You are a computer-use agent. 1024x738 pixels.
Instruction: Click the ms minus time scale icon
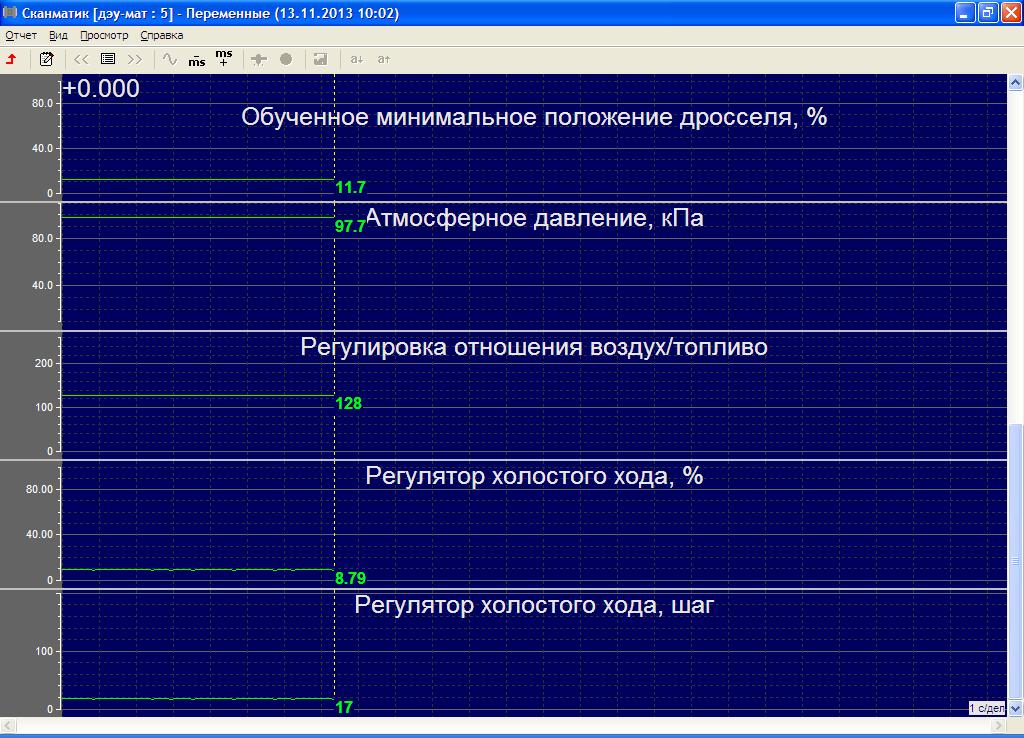click(x=197, y=59)
